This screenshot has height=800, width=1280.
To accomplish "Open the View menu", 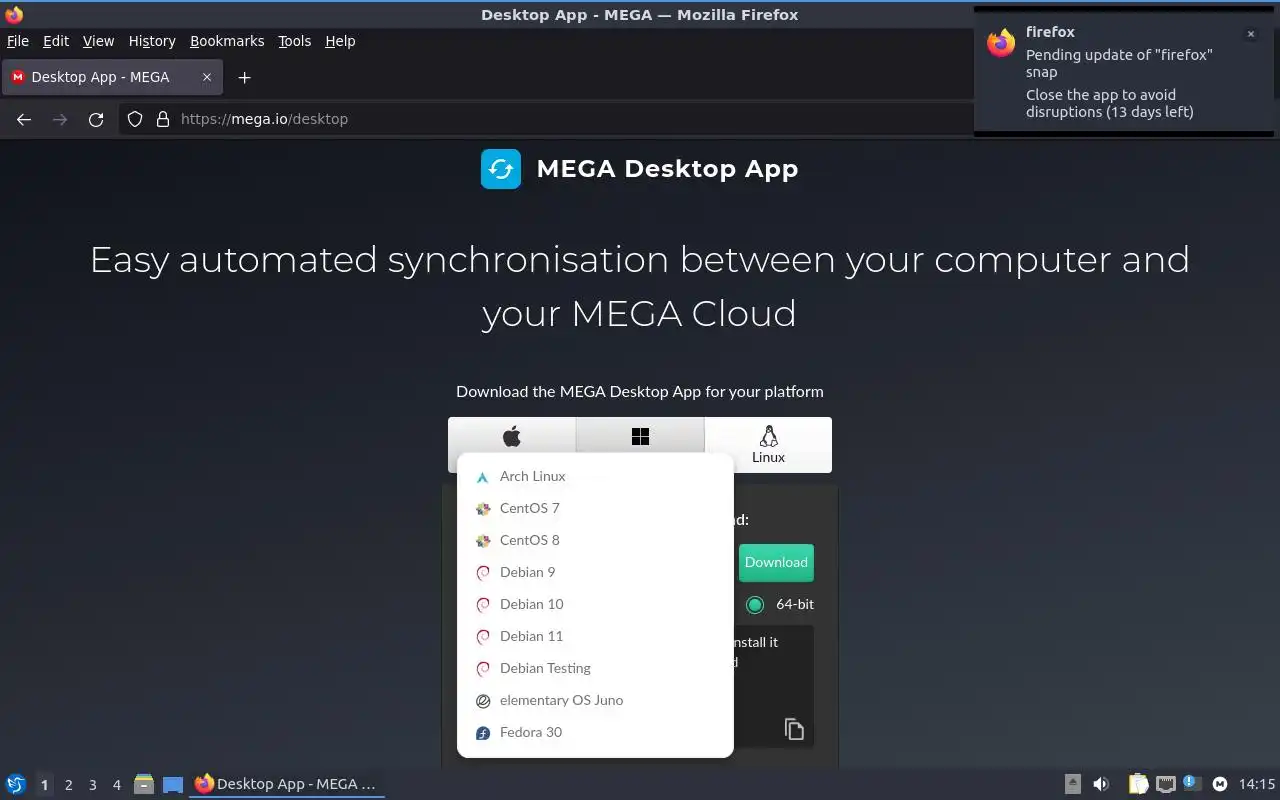I will coord(98,41).
